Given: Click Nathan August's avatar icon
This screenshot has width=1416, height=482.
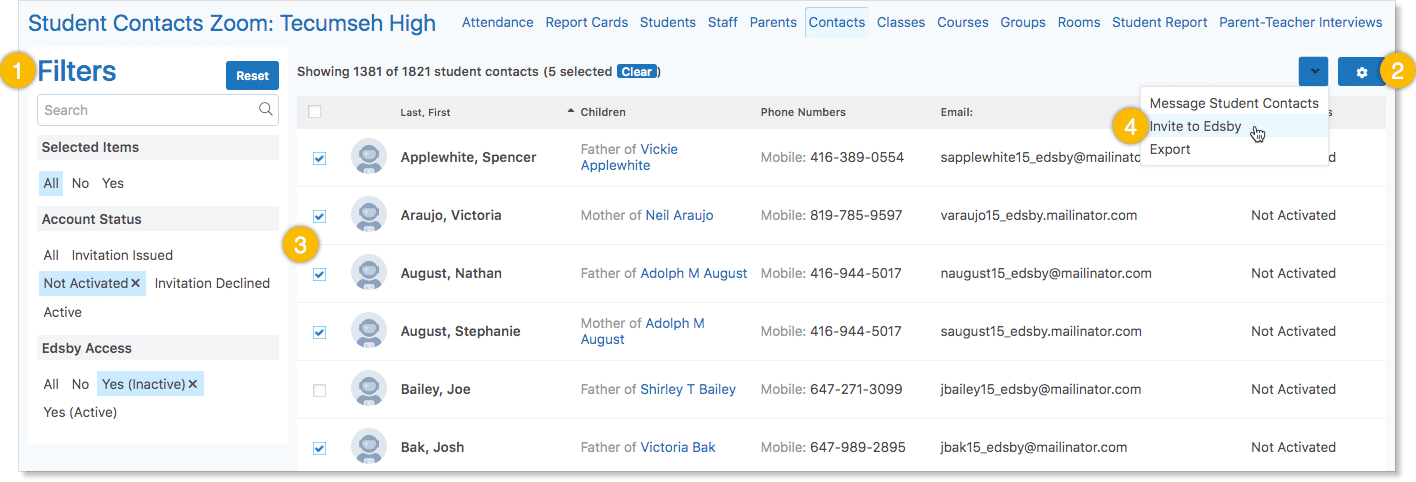Looking at the screenshot, I should coord(369,273).
